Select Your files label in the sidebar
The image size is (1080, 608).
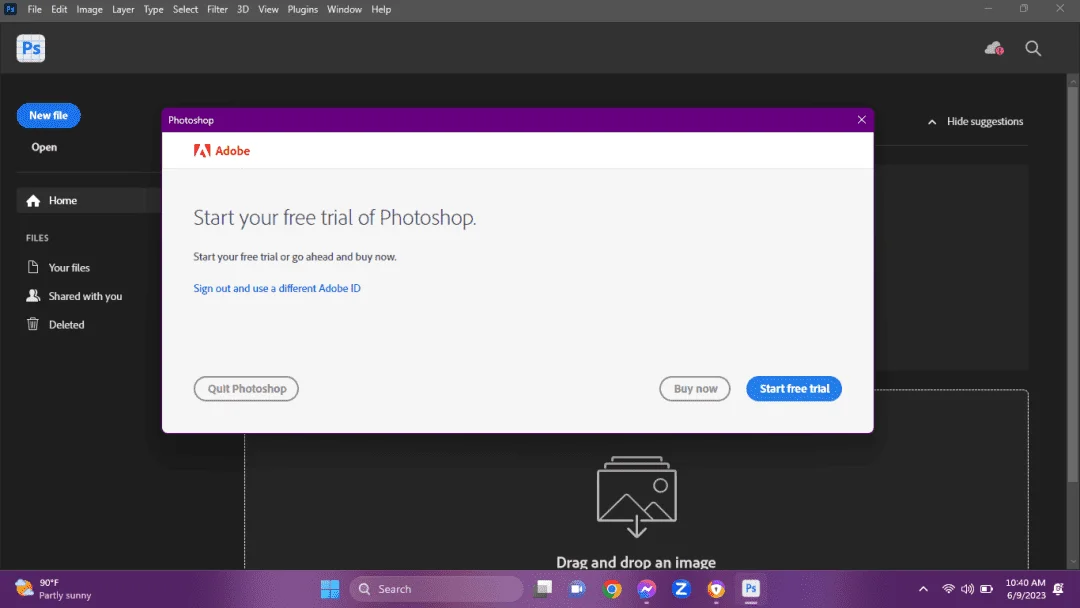(69, 267)
